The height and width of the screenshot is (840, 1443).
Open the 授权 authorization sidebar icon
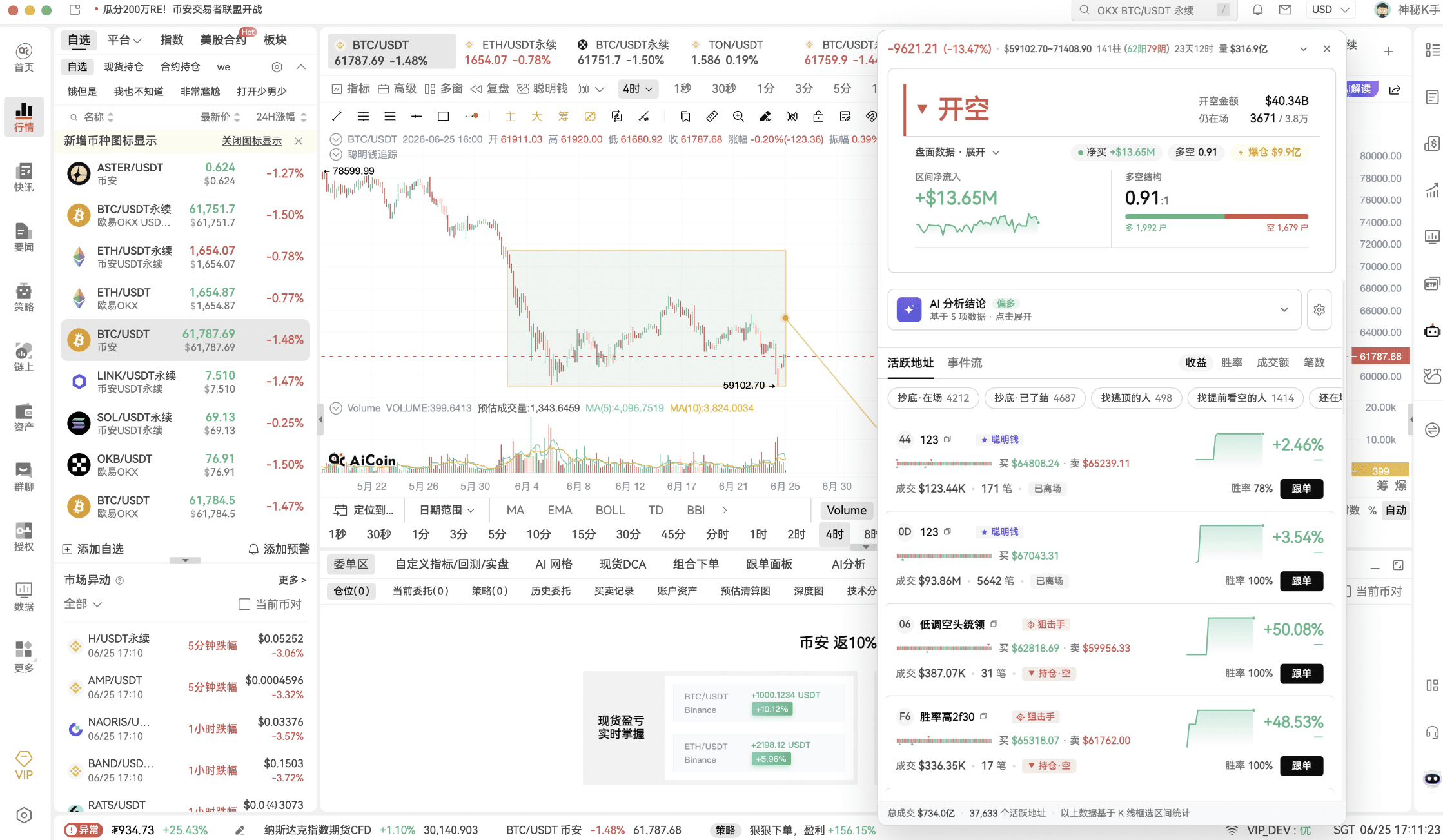click(24, 537)
